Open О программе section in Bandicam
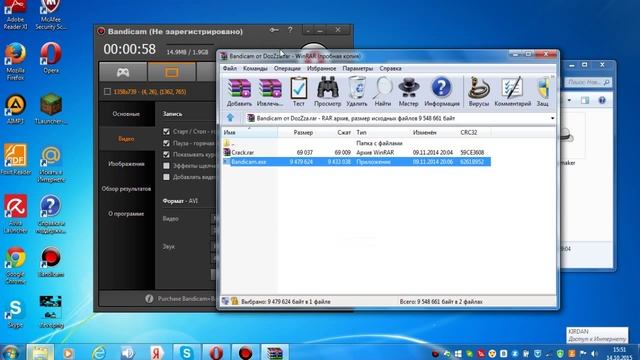The height and width of the screenshot is (360, 640). (x=126, y=214)
